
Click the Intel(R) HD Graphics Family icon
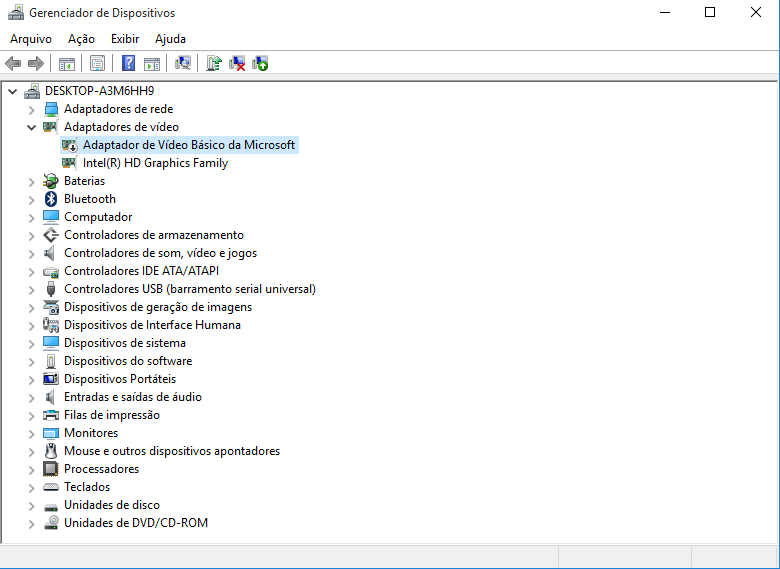[69, 163]
